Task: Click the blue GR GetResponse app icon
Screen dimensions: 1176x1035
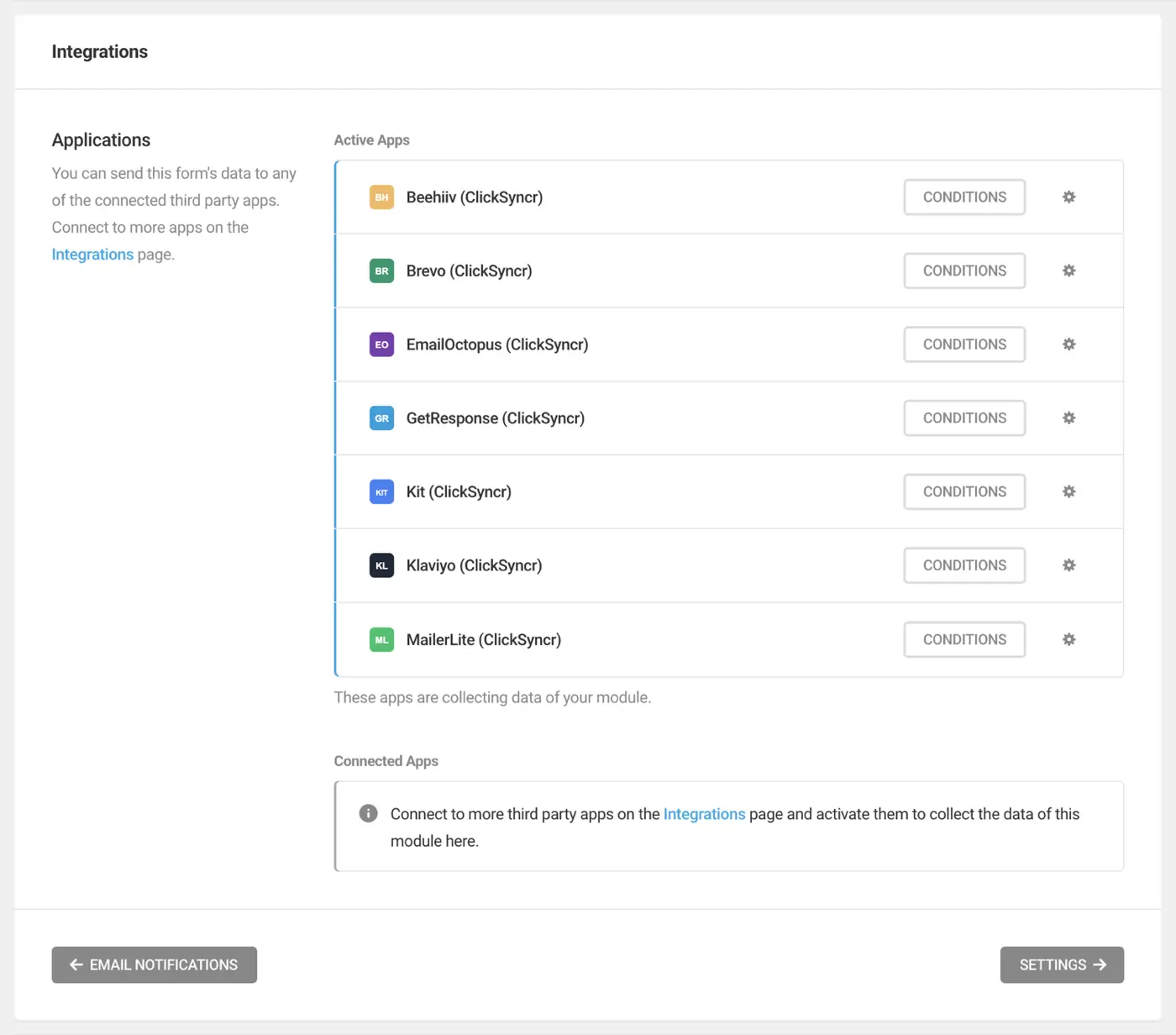Action: [381, 418]
